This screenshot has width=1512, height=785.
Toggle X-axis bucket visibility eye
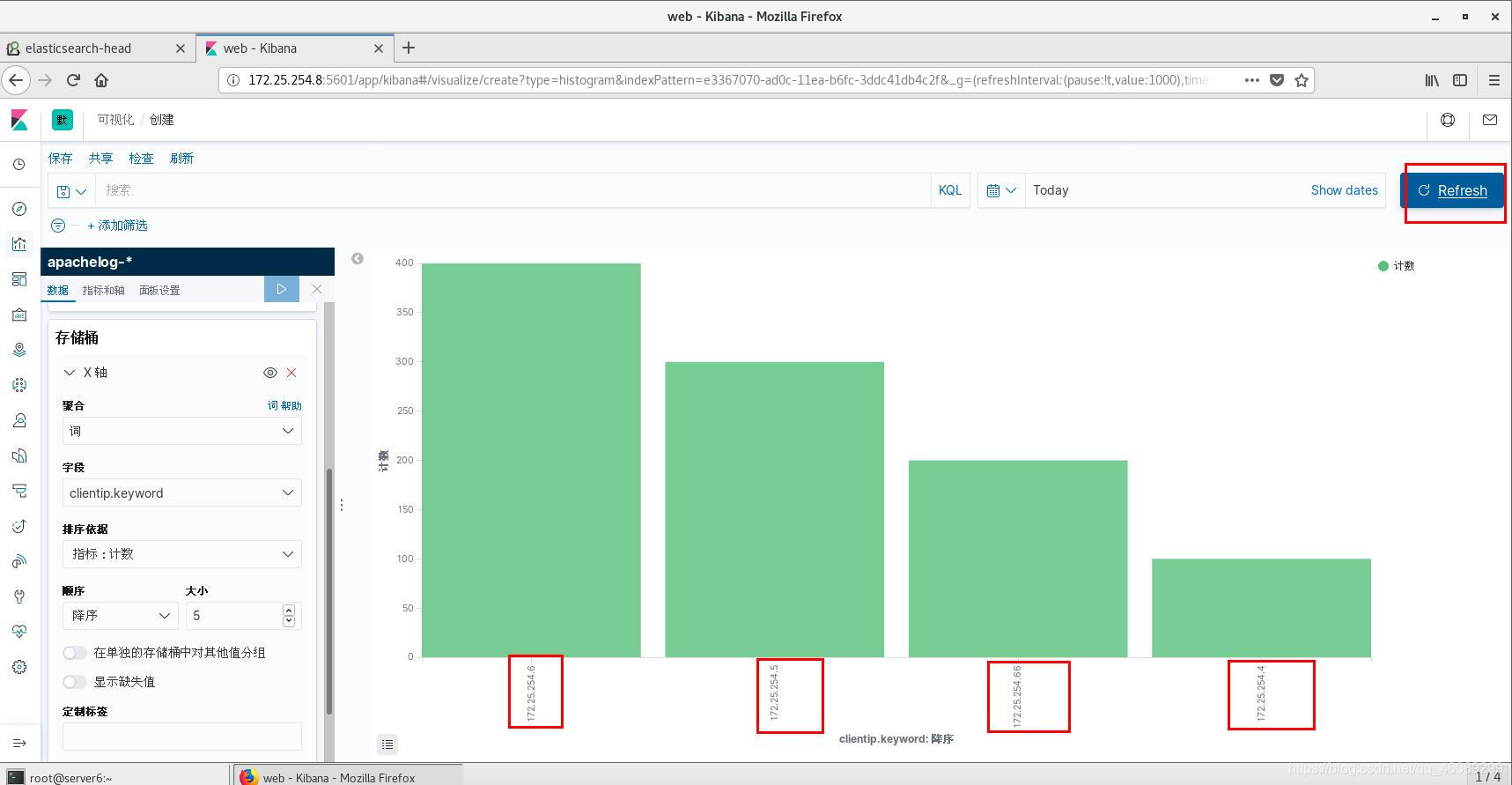click(270, 373)
